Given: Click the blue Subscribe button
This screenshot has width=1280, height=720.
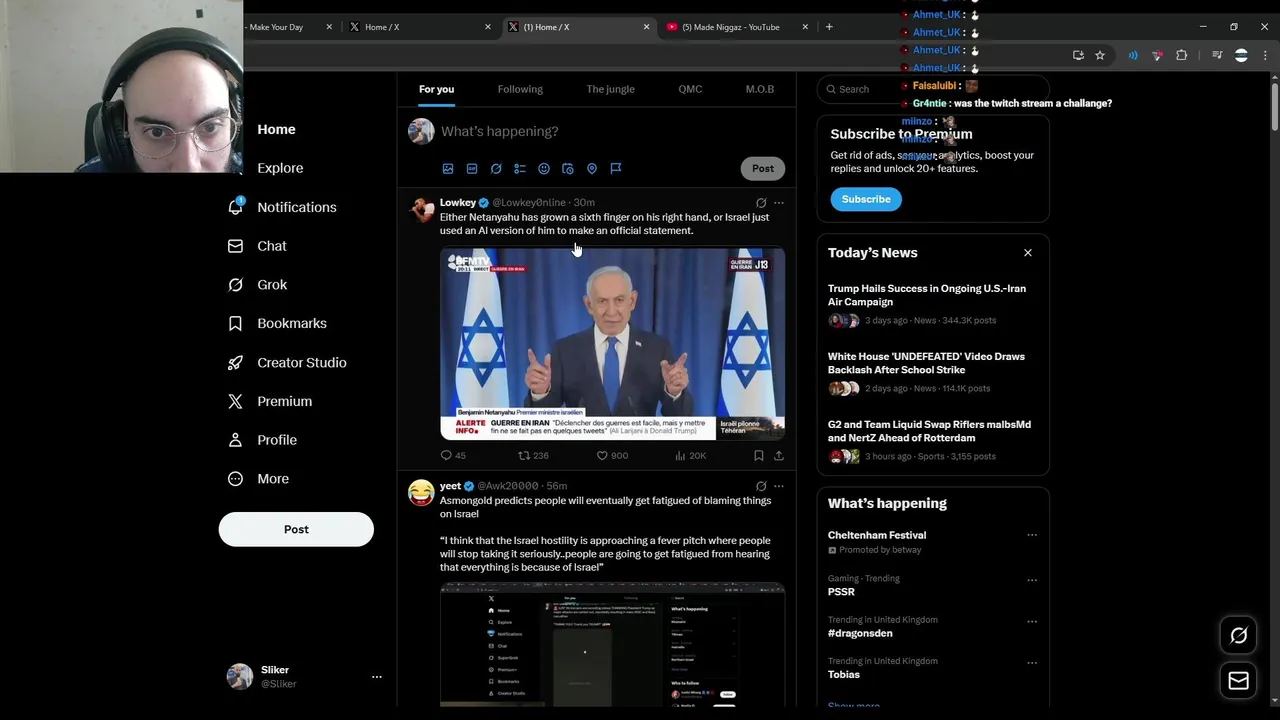Looking at the screenshot, I should [x=866, y=199].
